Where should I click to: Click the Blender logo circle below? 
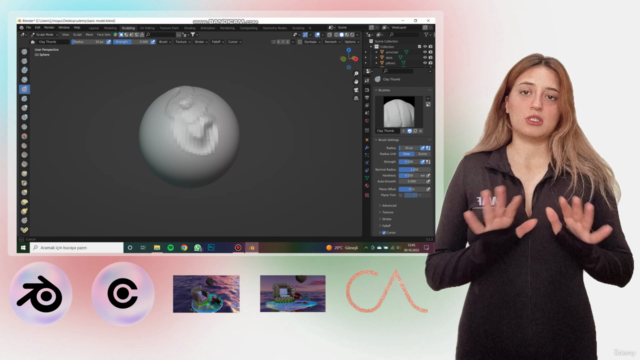point(41,294)
